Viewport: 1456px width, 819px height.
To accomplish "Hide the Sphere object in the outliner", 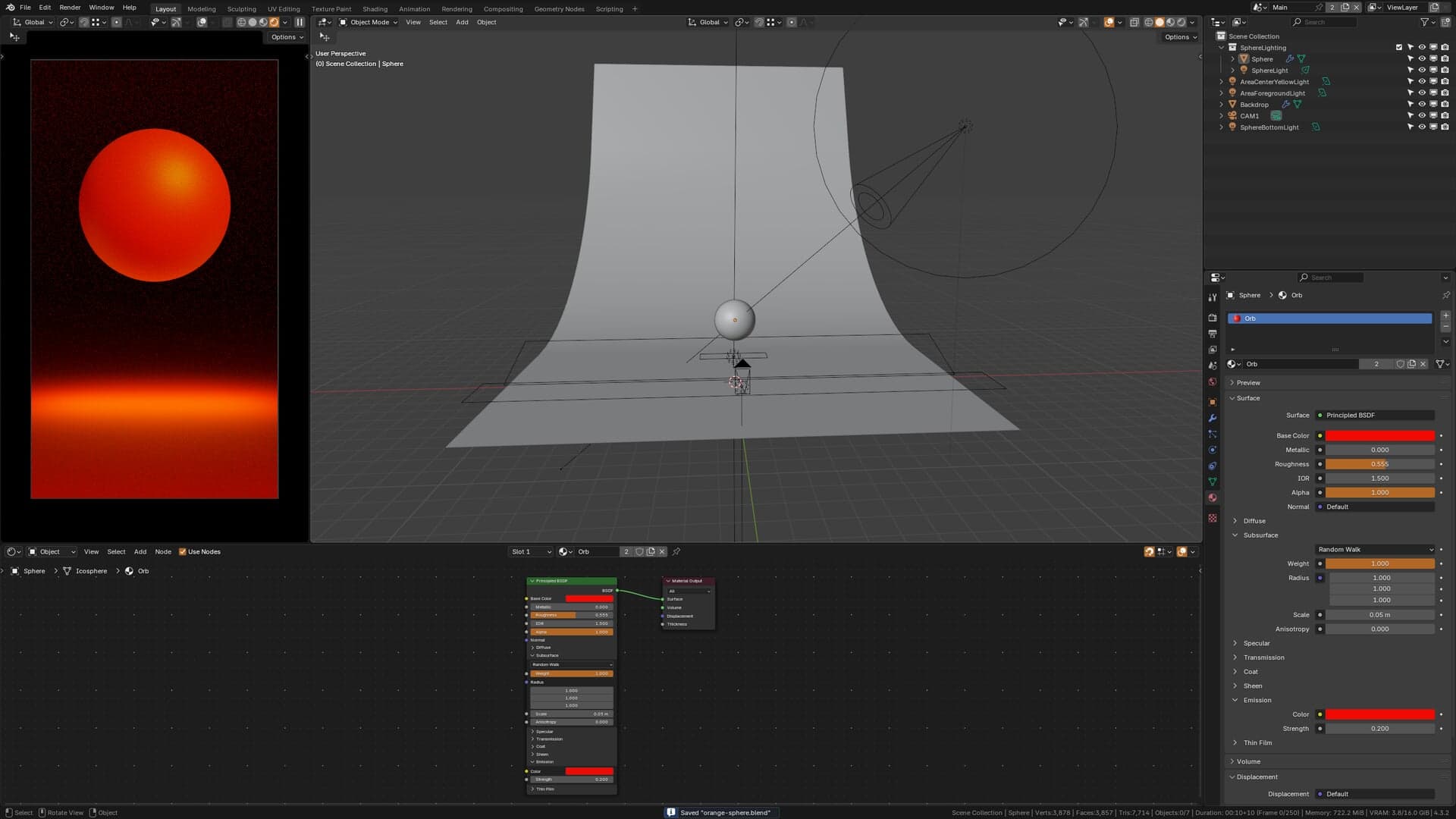I will click(1422, 58).
